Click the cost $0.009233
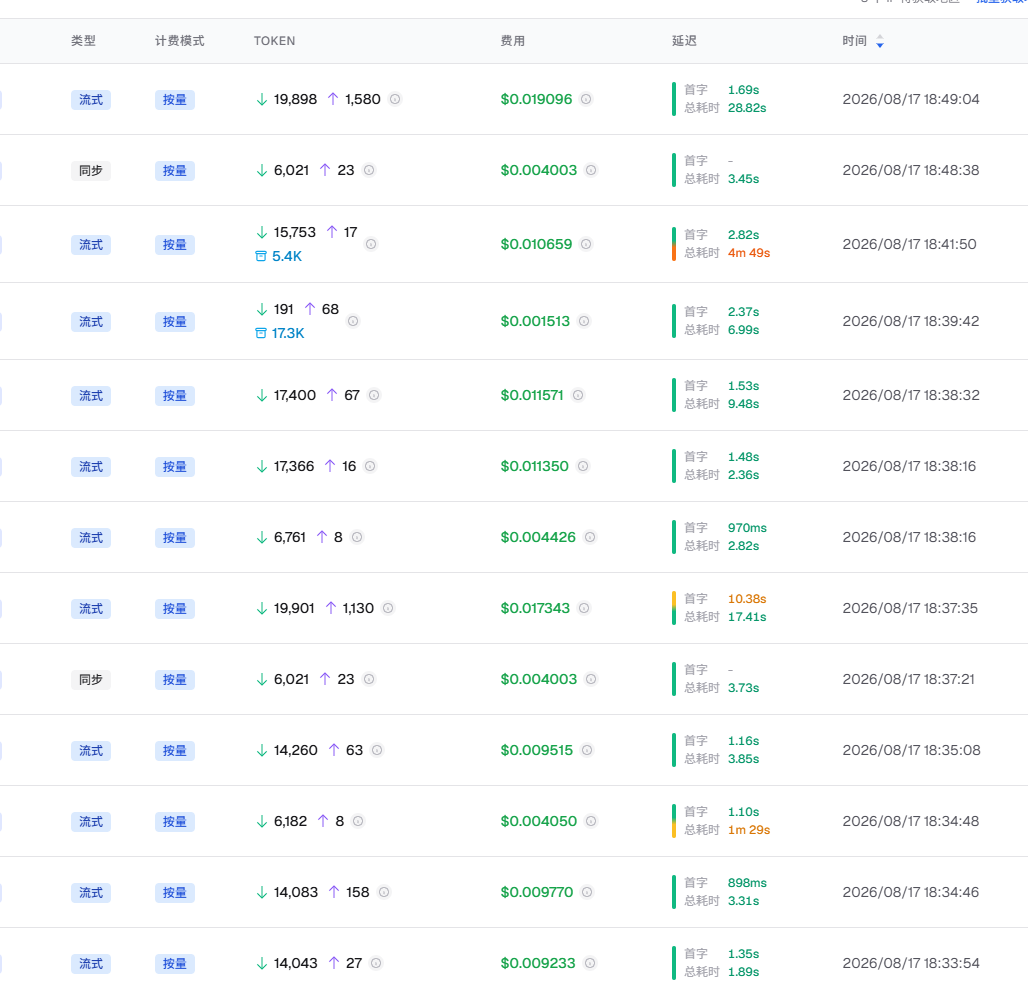The height and width of the screenshot is (998, 1028). [538, 963]
